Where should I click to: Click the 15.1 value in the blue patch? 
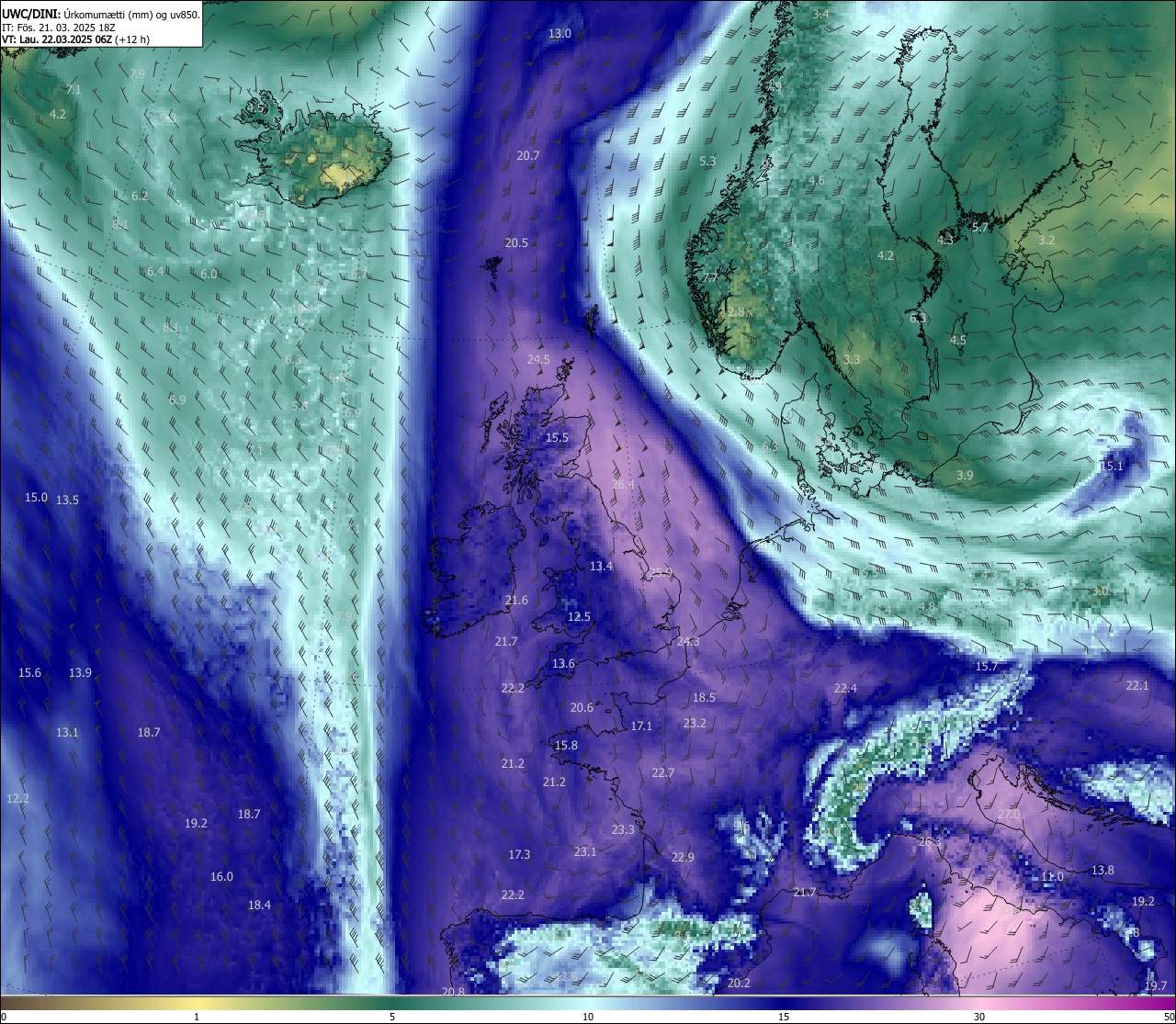tap(1112, 466)
